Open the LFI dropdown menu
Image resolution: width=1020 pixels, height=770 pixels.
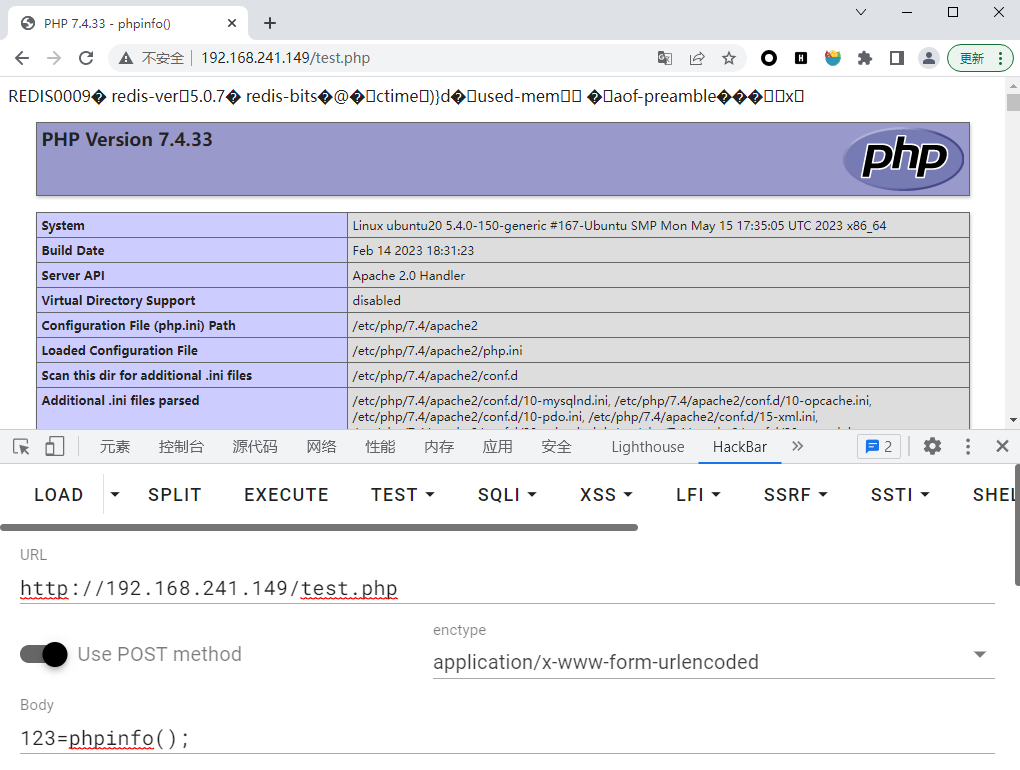(x=698, y=495)
